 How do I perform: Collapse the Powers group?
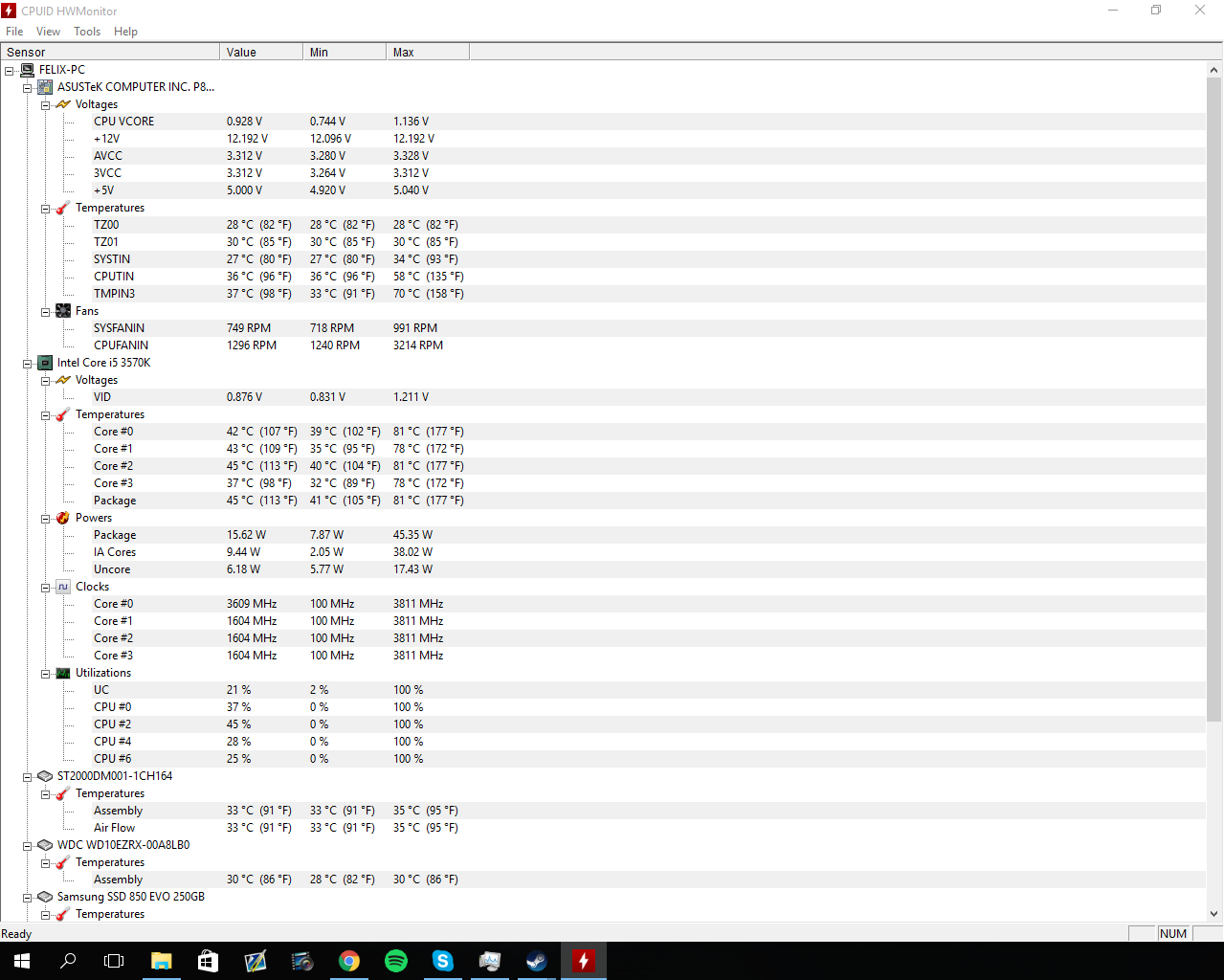coord(46,519)
